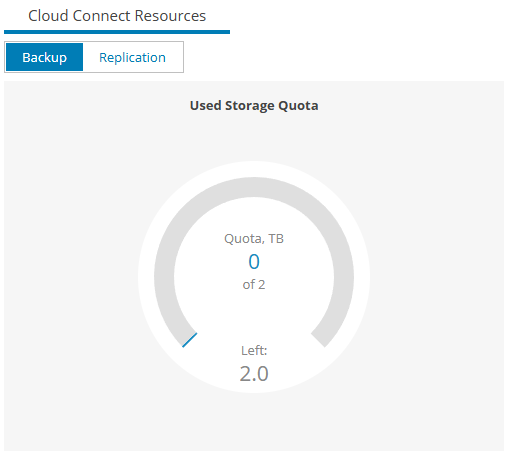Click the Used Storage Quota heading
This screenshot has width=512, height=461.
point(254,105)
